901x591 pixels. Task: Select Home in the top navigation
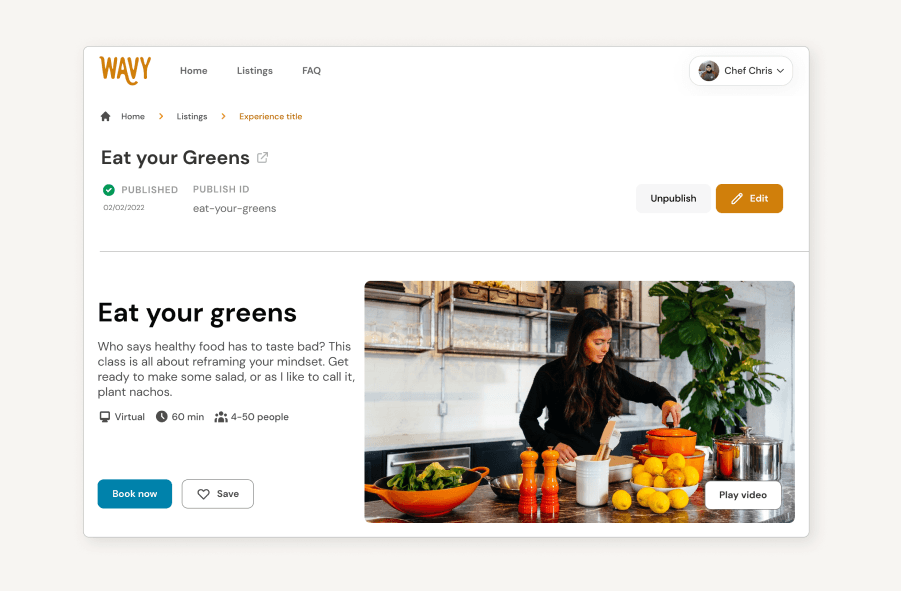click(x=194, y=71)
